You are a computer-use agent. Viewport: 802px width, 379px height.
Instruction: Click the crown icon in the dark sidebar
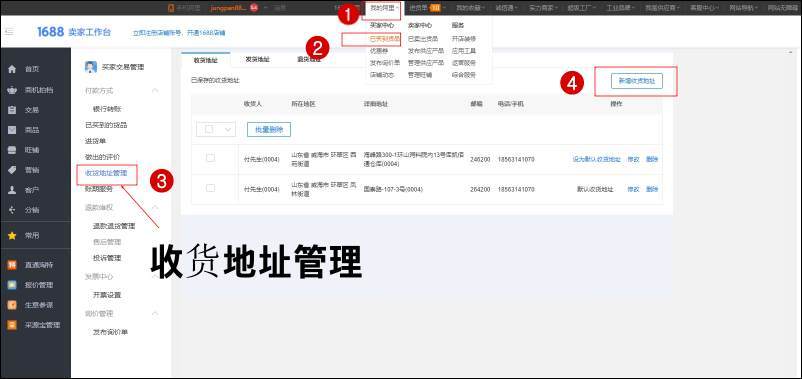pos(12,90)
